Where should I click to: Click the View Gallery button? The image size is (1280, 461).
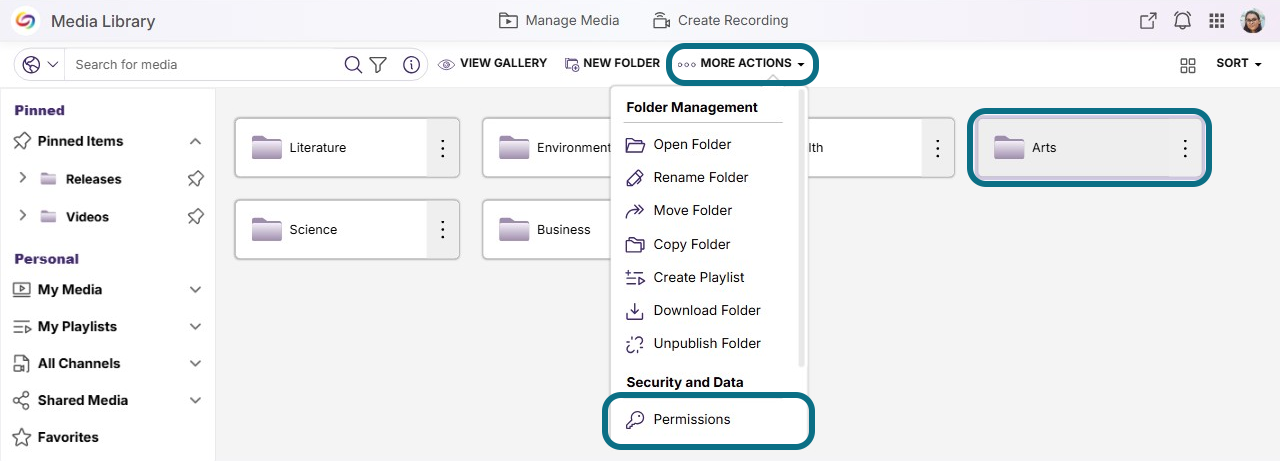click(x=493, y=63)
